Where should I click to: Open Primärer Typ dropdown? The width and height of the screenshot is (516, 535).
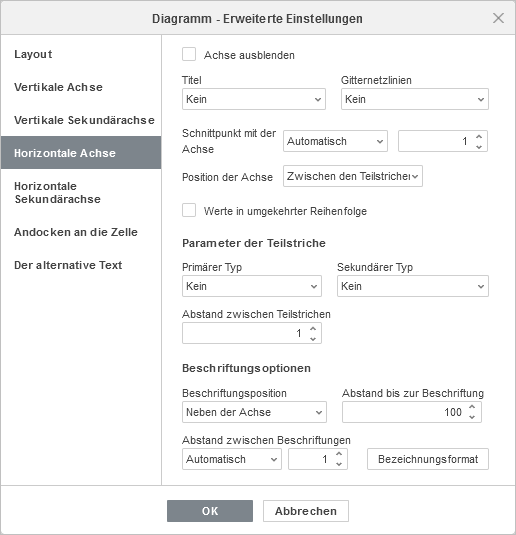click(x=252, y=286)
